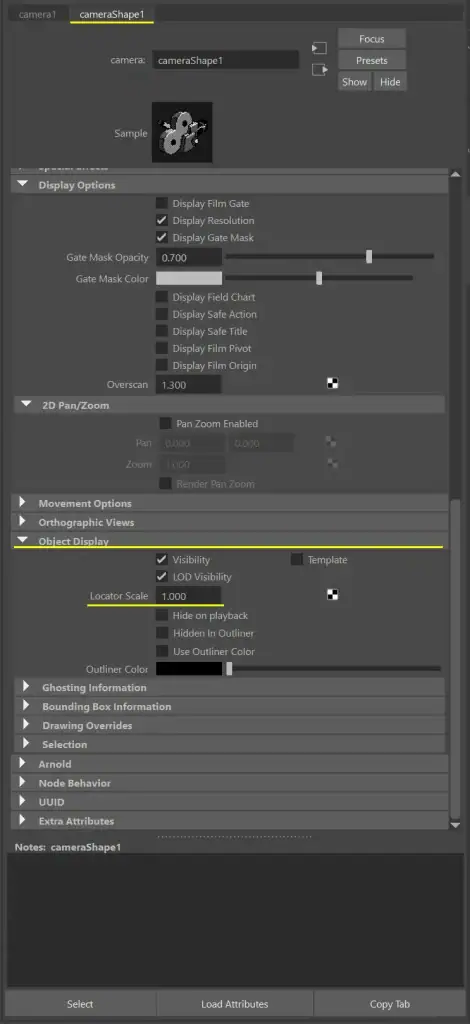470x1024 pixels.
Task: Click the camera Sample swatch thumbnail
Action: tap(182, 133)
